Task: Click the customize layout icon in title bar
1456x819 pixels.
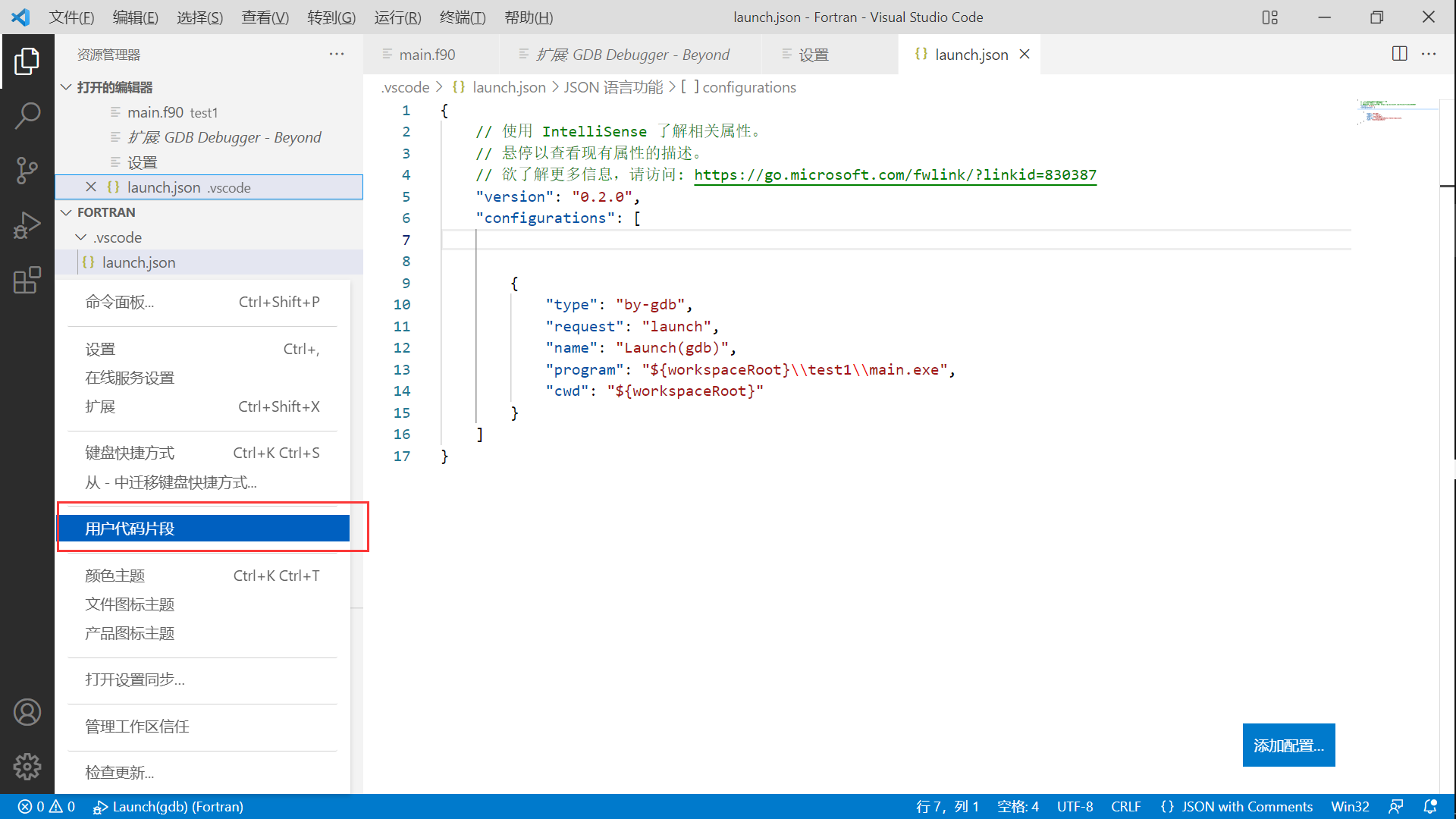Action: 1270,17
